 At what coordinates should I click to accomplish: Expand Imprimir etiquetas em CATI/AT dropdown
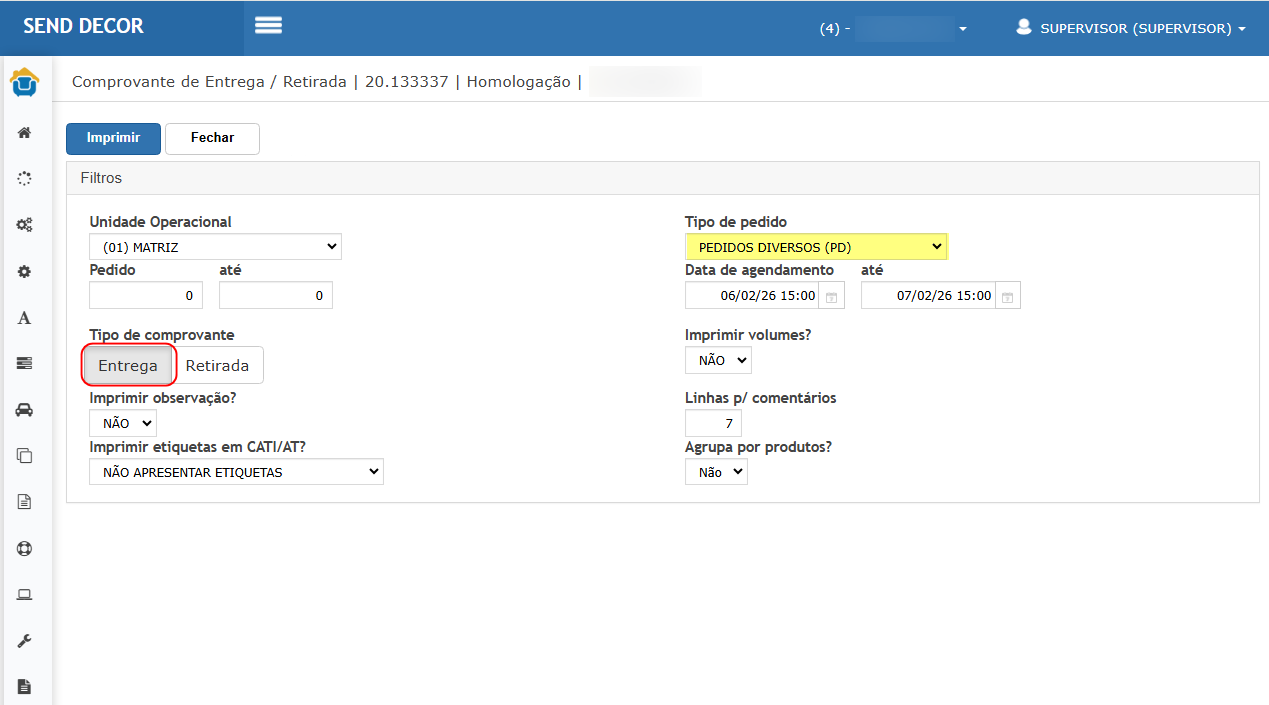pyautogui.click(x=236, y=472)
